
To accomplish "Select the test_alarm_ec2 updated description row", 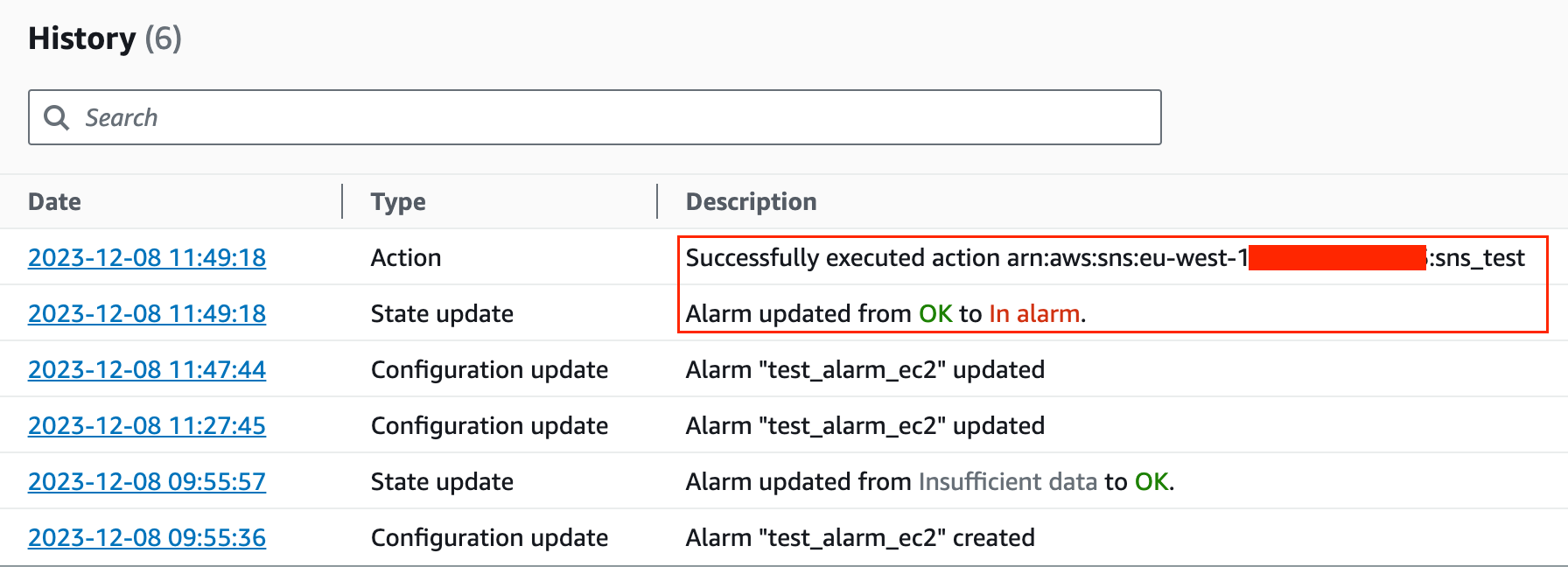I will coord(865,369).
